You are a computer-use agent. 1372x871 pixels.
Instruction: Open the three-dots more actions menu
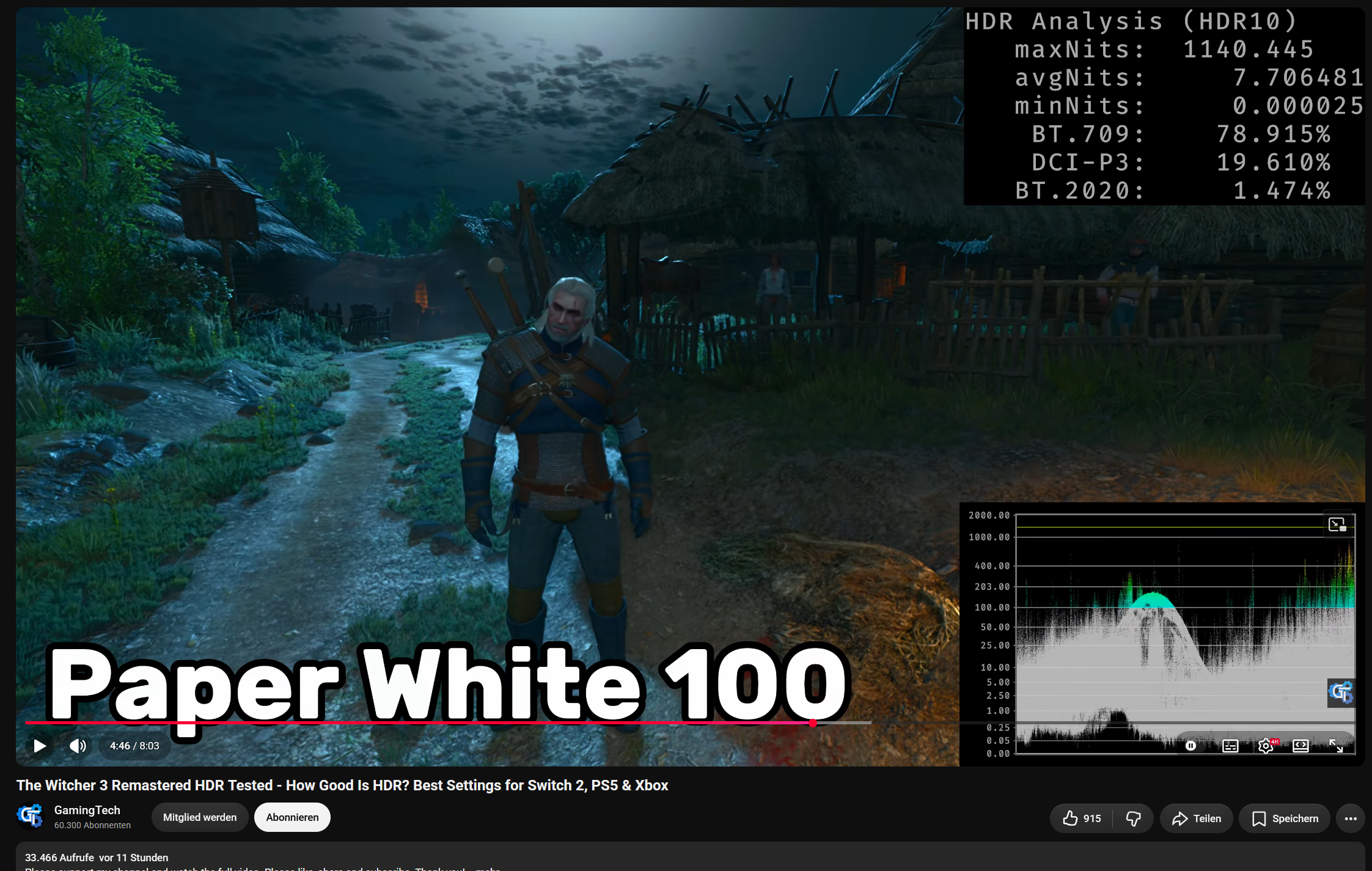(1351, 818)
